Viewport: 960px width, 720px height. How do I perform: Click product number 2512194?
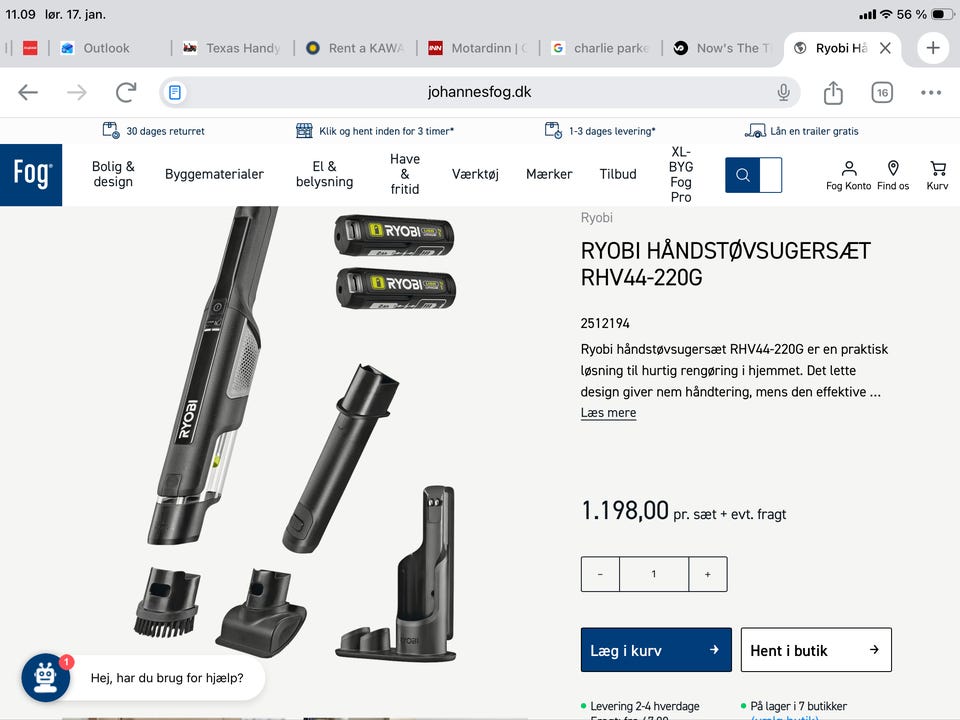coord(605,323)
